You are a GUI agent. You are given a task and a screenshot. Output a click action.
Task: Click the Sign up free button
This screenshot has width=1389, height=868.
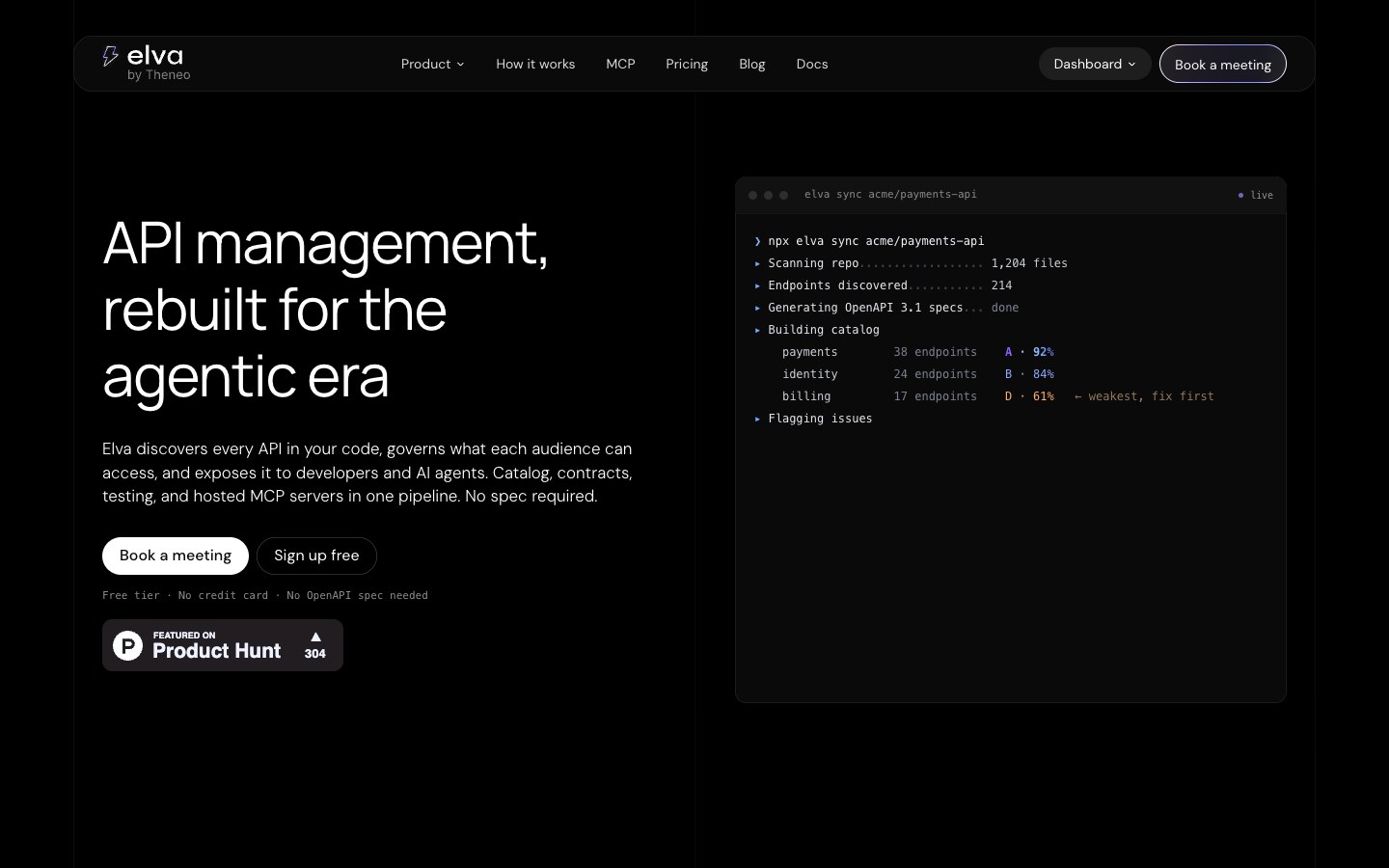(x=316, y=556)
